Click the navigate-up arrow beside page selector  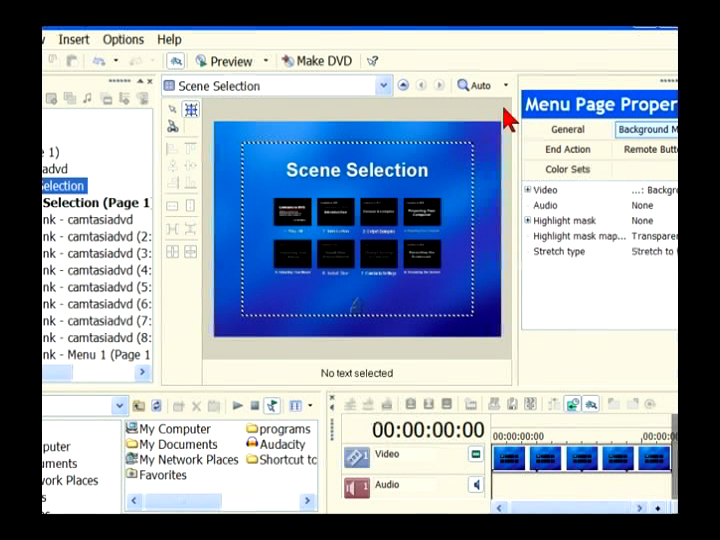coord(403,86)
